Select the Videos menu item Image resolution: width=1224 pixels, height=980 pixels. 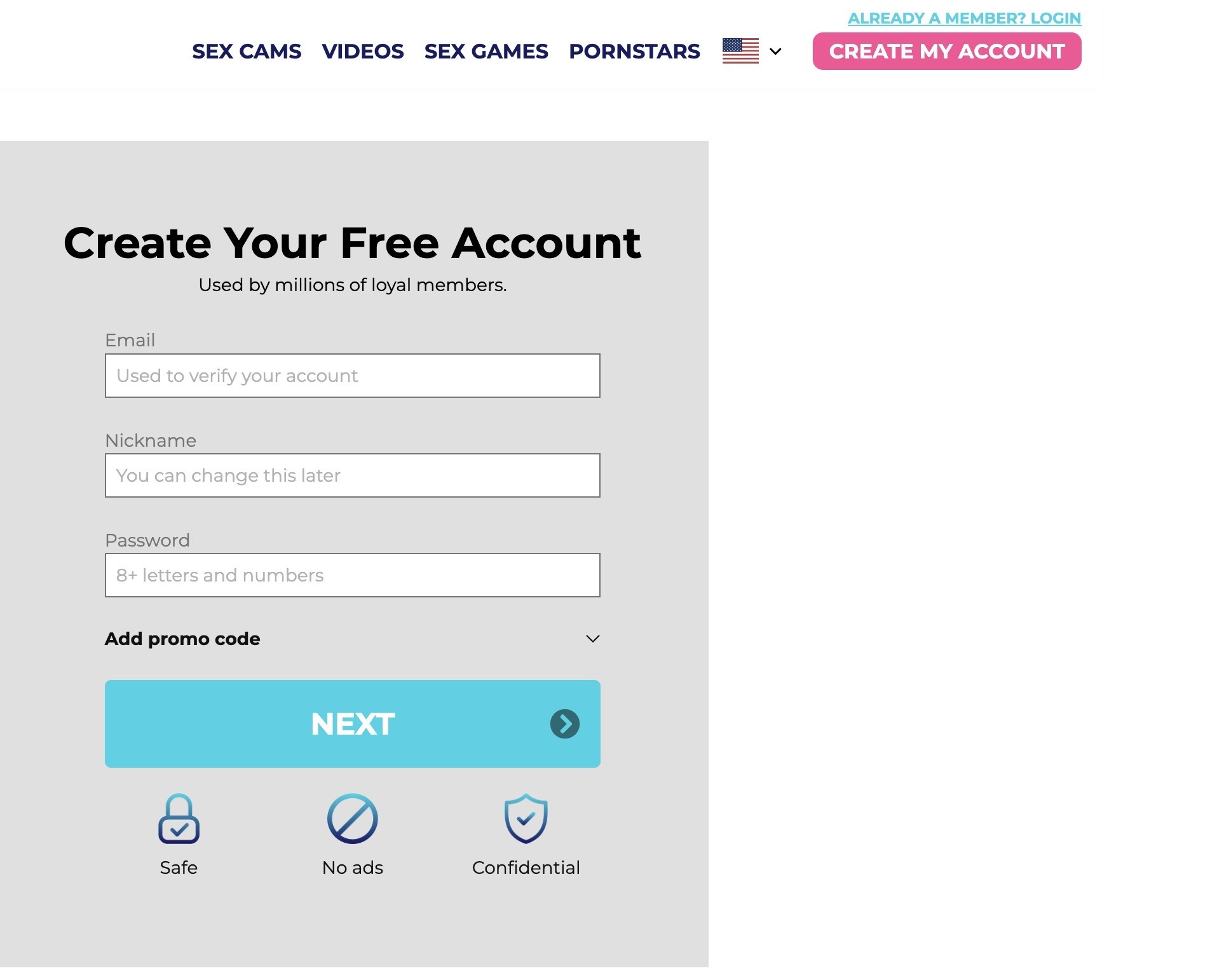click(362, 51)
